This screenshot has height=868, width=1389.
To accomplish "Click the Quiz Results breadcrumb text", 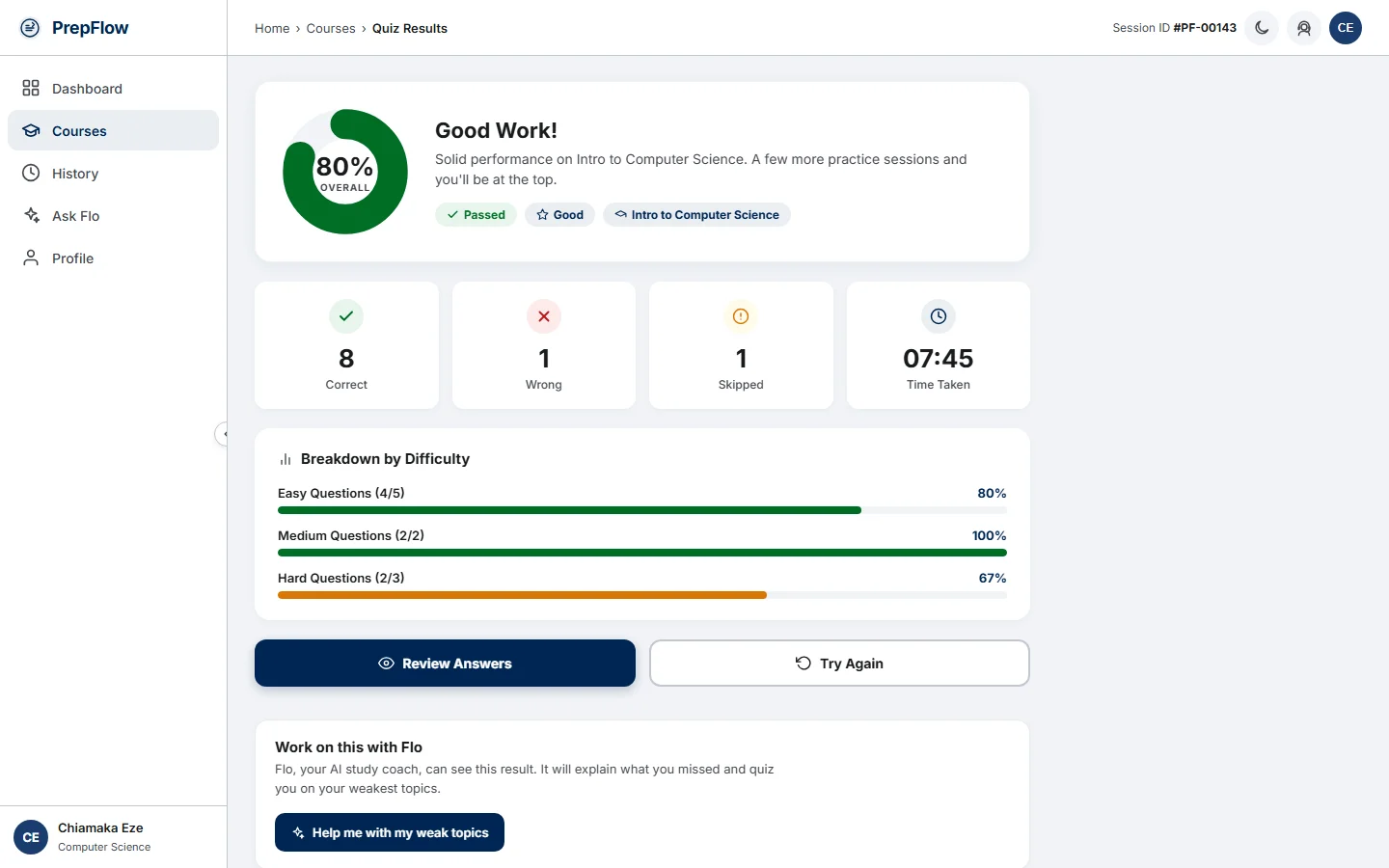I will point(410,29).
